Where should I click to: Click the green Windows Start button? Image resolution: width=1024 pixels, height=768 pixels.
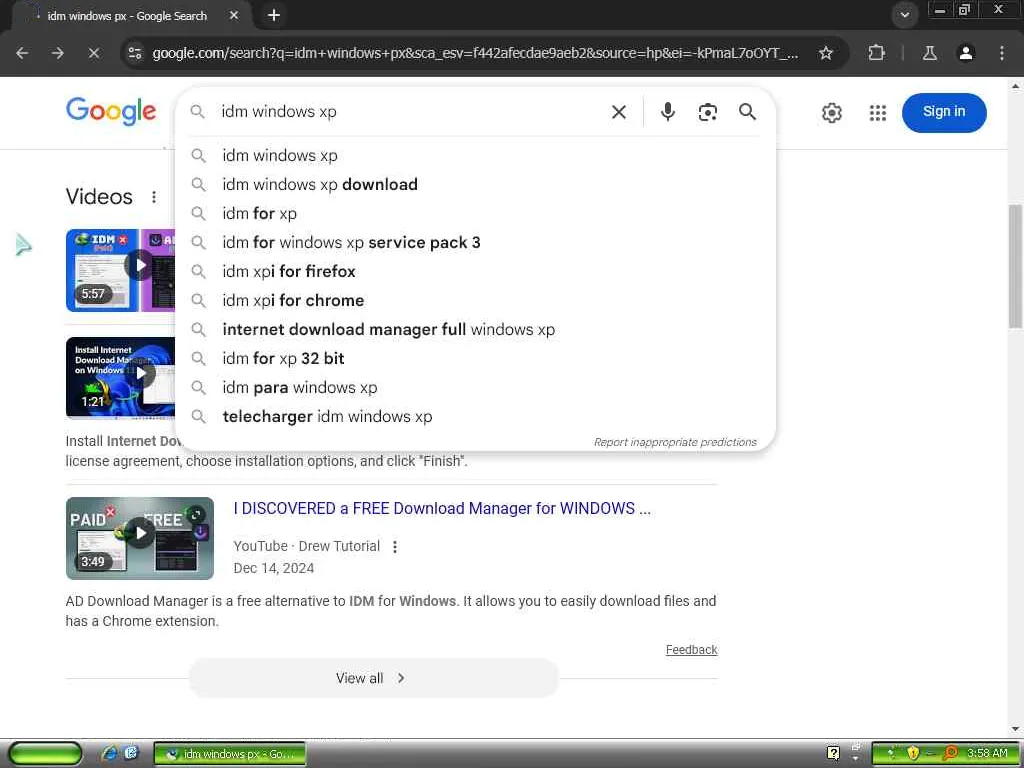[x=45, y=754]
